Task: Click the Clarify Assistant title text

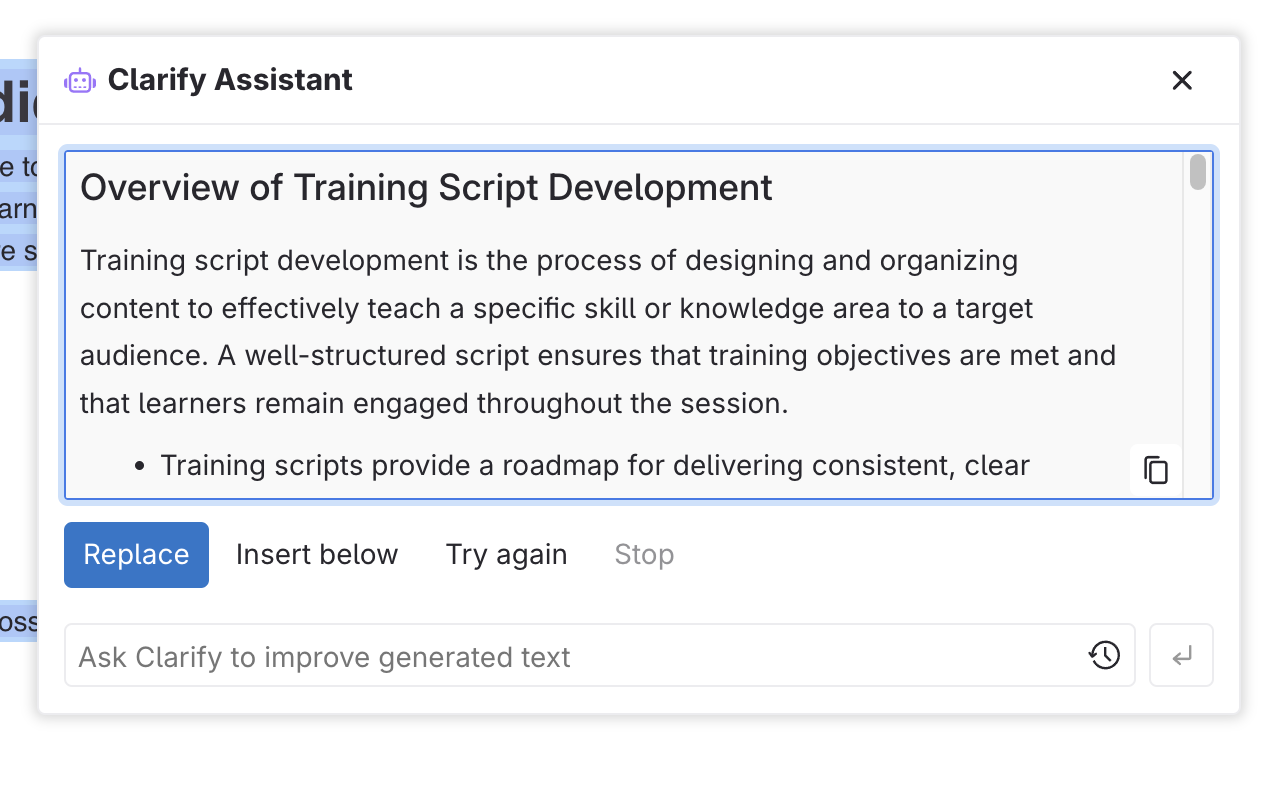Action: tap(230, 80)
